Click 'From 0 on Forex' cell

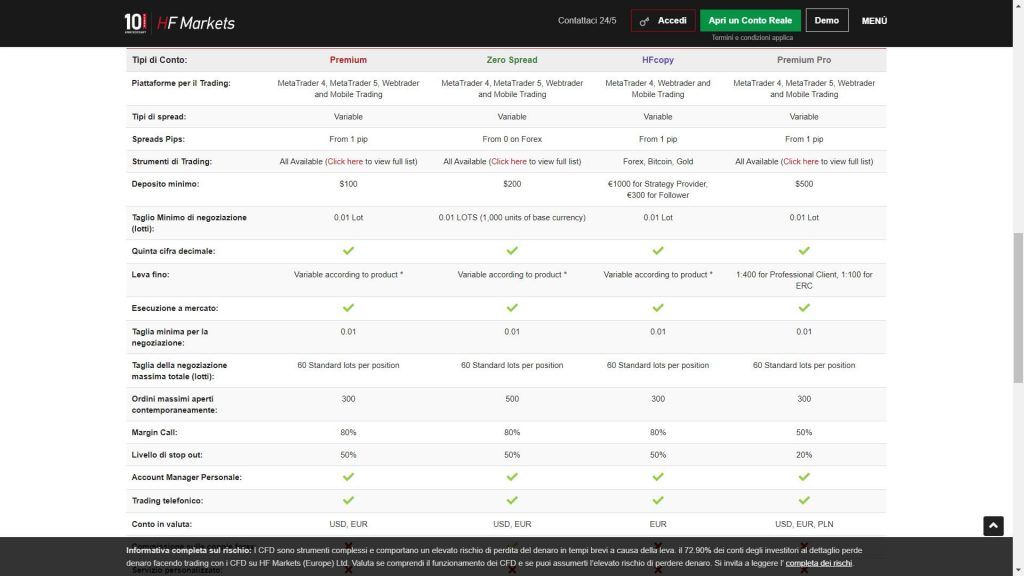coord(512,139)
